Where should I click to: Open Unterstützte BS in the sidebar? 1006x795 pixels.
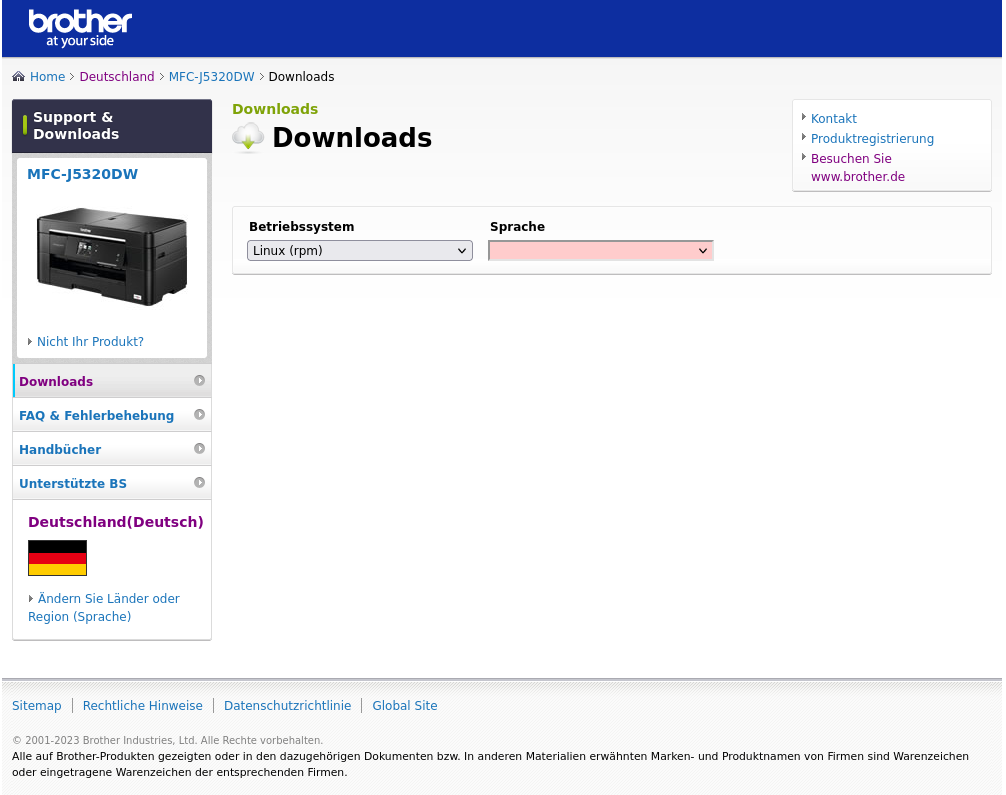pyautogui.click(x=112, y=483)
